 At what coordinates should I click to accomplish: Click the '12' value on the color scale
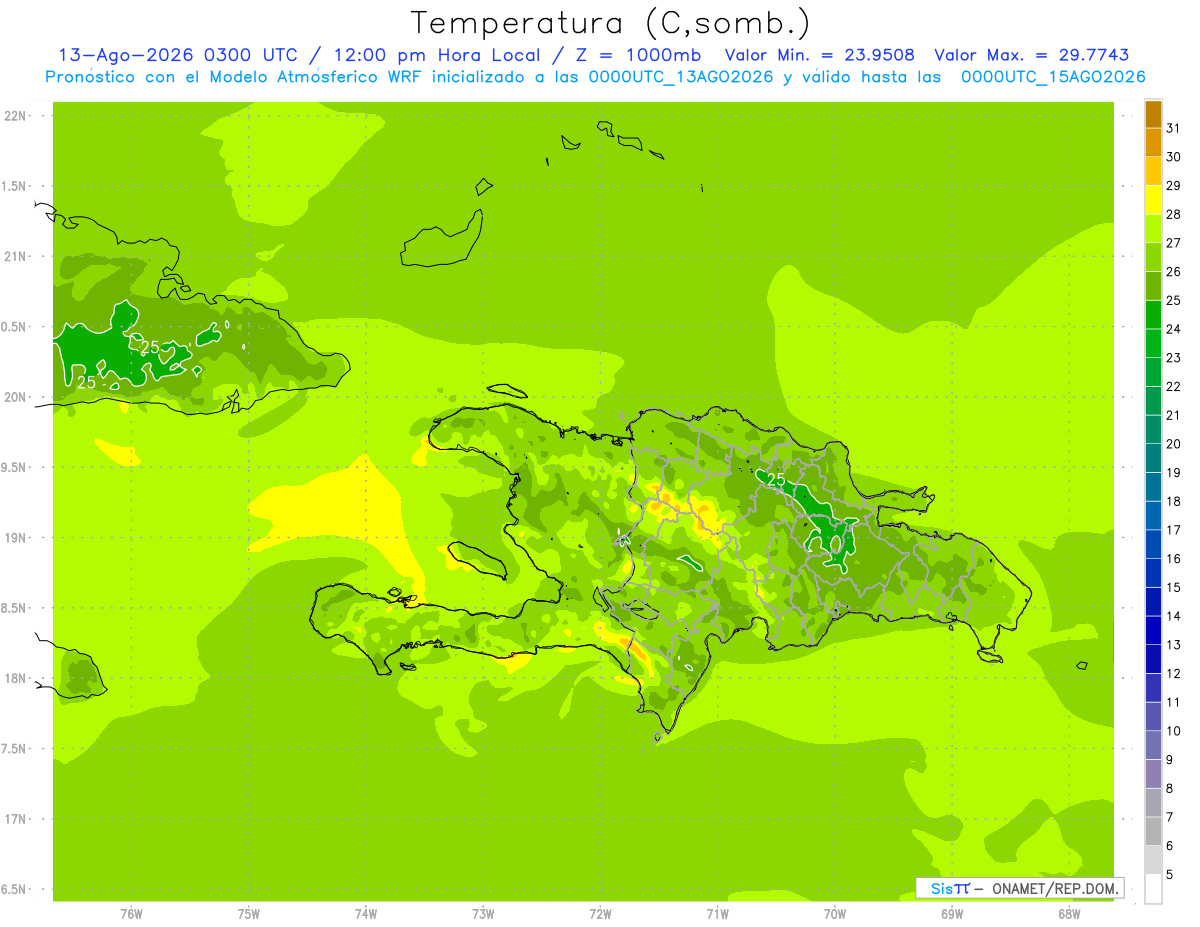pyautogui.click(x=1174, y=673)
